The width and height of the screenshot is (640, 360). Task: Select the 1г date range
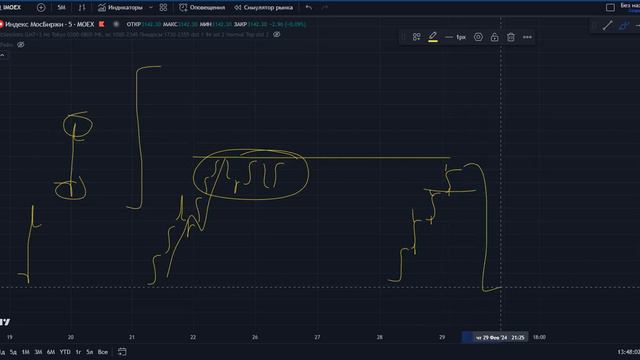tap(78, 352)
